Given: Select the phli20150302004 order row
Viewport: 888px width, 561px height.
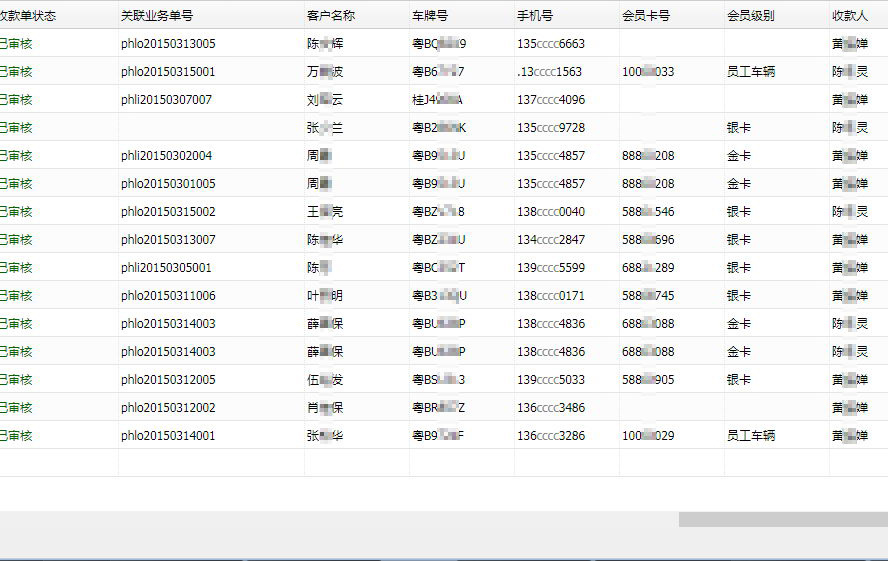Looking at the screenshot, I should (166, 156).
